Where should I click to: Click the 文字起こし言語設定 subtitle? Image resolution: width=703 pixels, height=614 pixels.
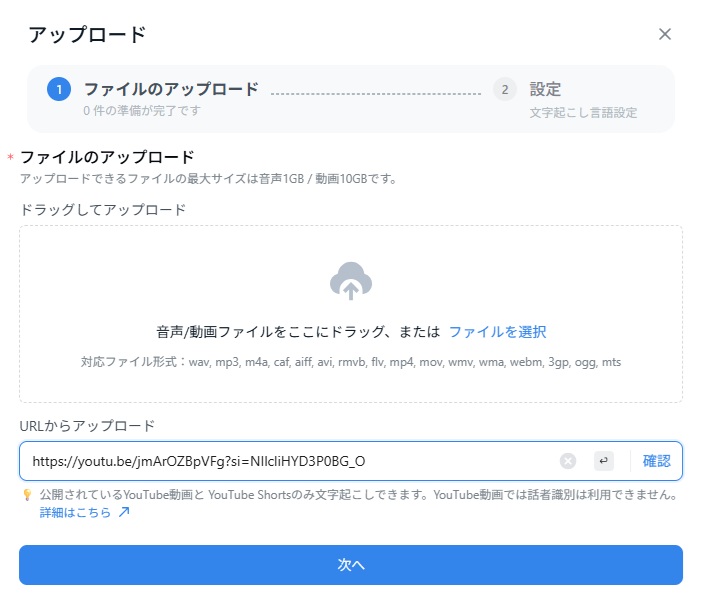pyautogui.click(x=583, y=113)
